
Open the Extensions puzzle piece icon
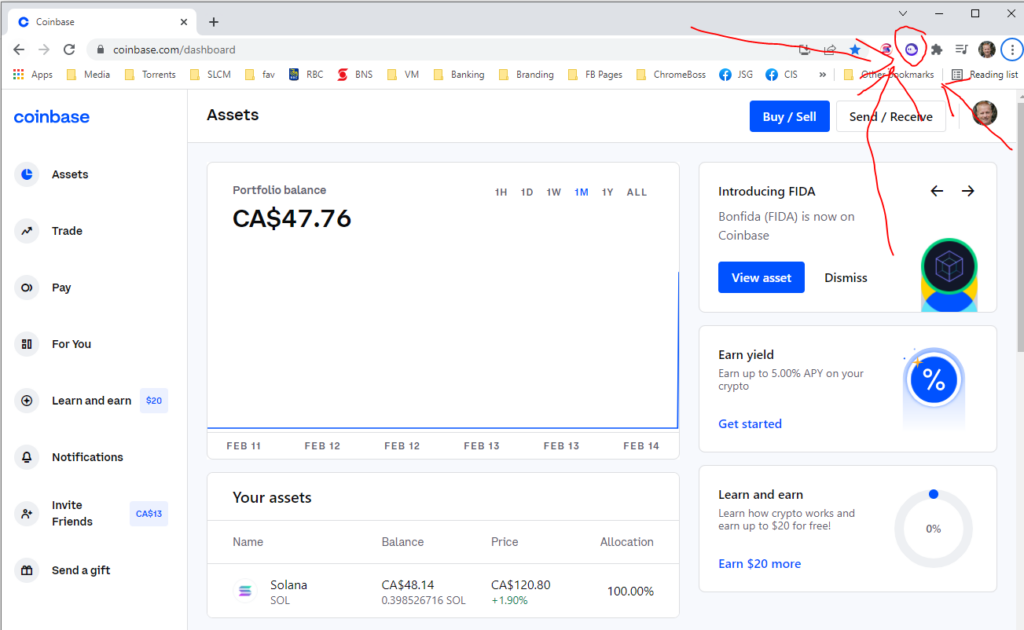coord(936,50)
